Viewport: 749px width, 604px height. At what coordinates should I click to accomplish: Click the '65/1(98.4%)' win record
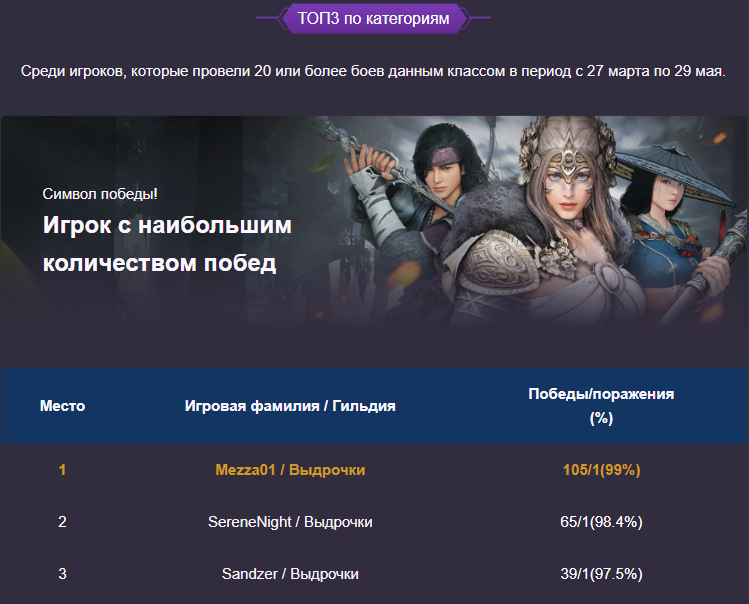(x=601, y=522)
